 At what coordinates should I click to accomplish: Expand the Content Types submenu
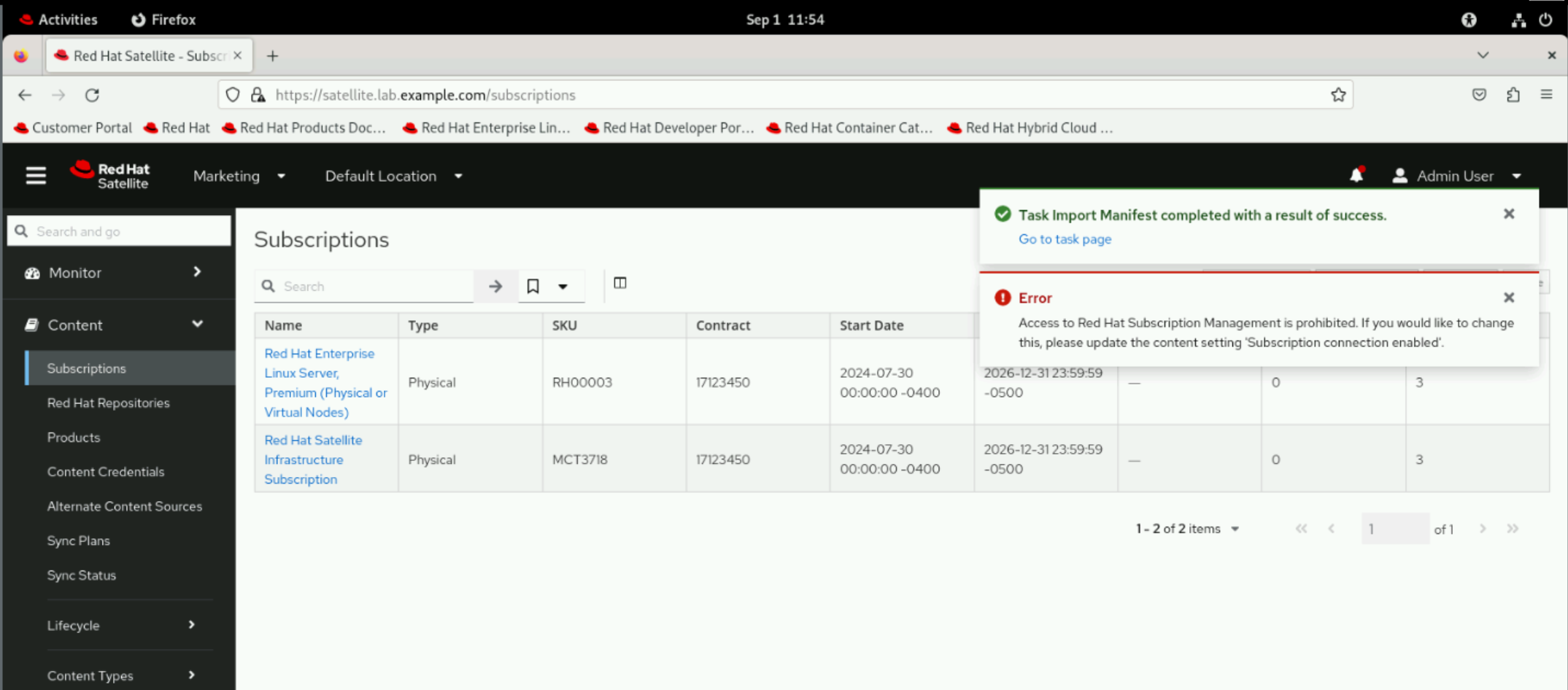[x=120, y=675]
